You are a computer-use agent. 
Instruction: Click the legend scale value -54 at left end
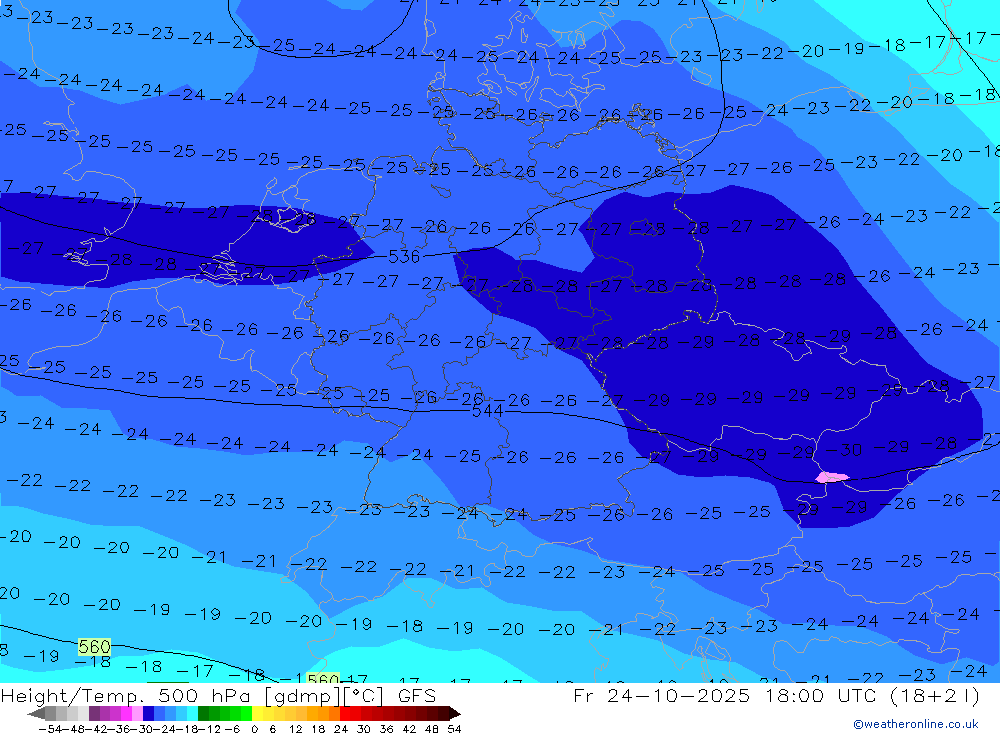(x=50, y=729)
